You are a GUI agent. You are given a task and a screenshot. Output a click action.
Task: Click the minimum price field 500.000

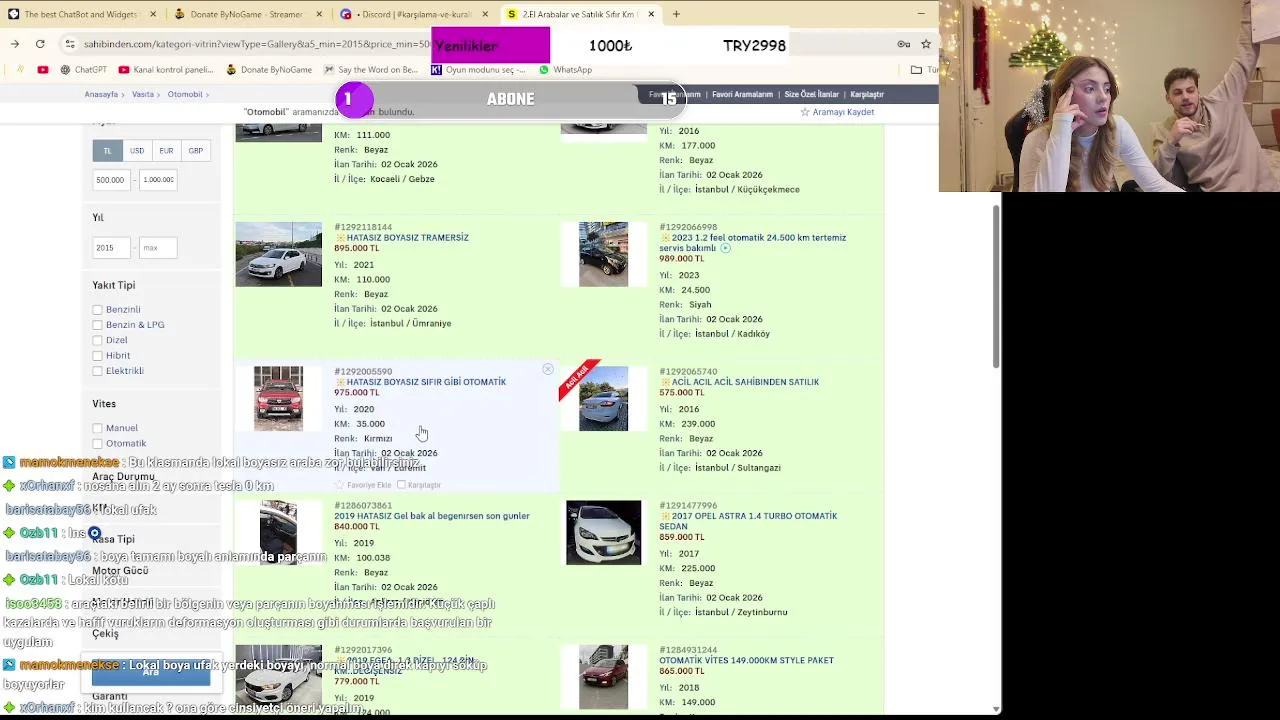[x=113, y=180]
